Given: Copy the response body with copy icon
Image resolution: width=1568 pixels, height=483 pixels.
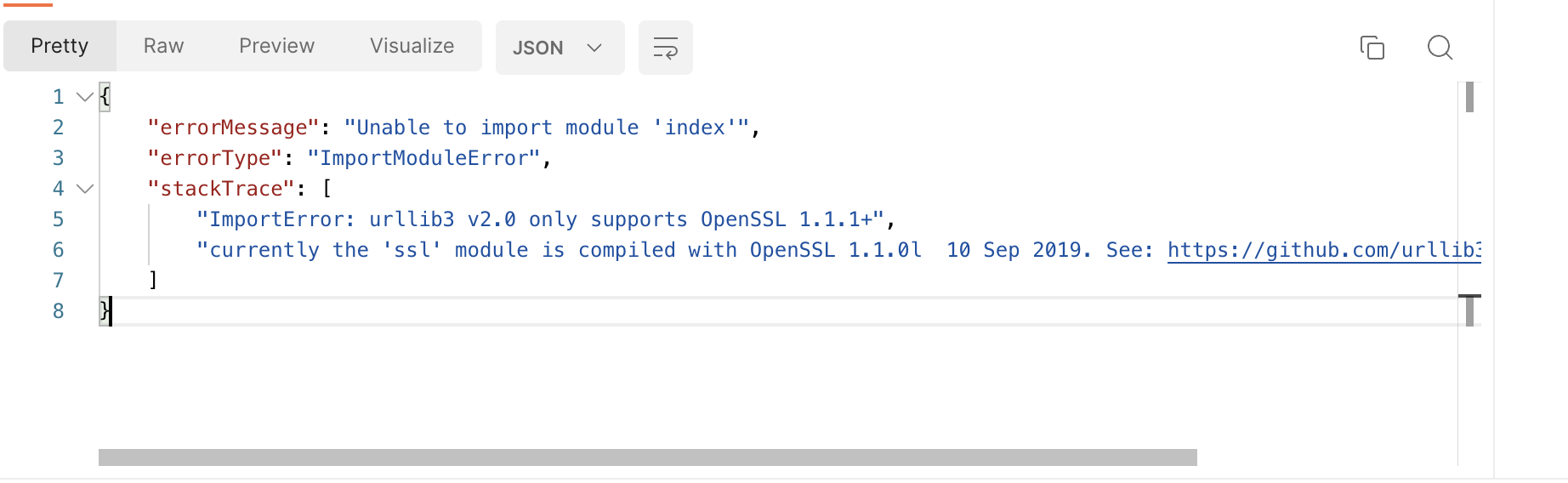Looking at the screenshot, I should point(1372,48).
